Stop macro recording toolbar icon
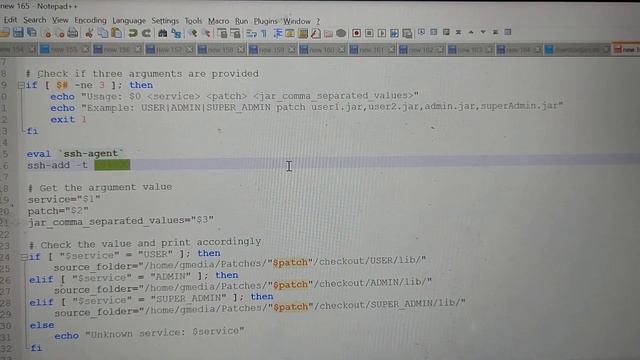Screen dimensions: 640x360 click(369, 33)
